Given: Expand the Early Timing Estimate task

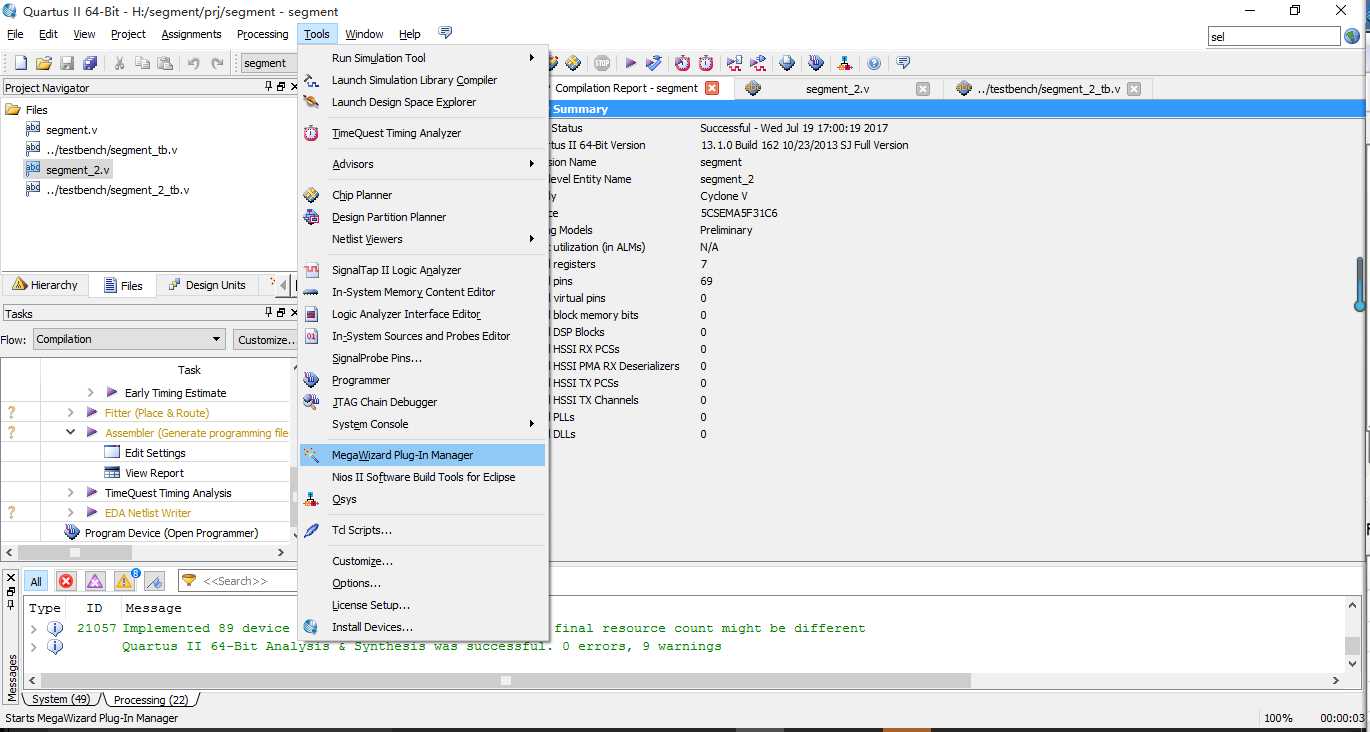Looking at the screenshot, I should click(90, 393).
